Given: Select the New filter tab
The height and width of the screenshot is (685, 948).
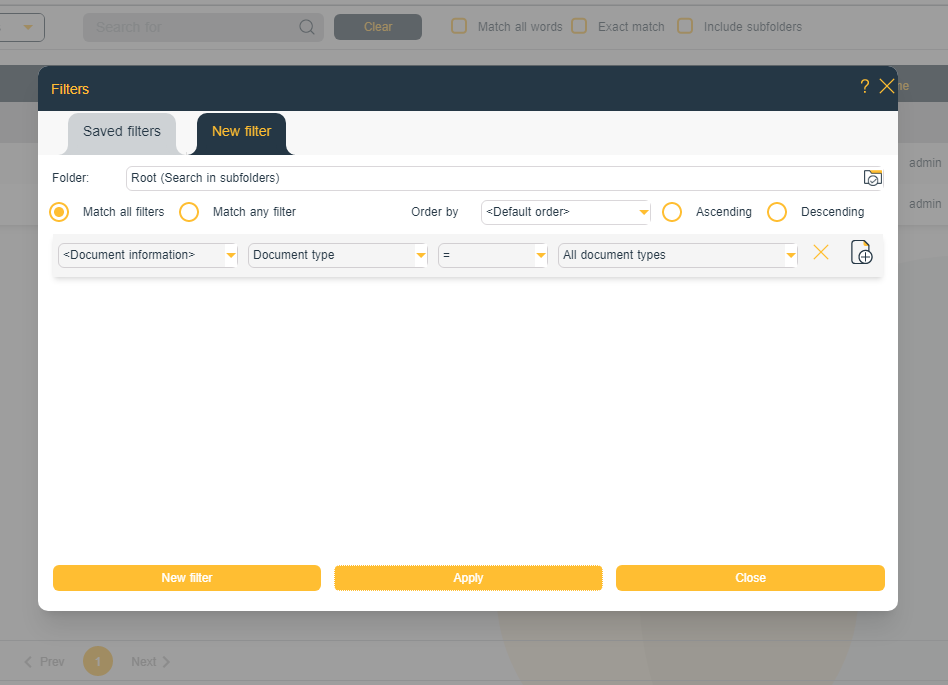Looking at the screenshot, I should (241, 132).
